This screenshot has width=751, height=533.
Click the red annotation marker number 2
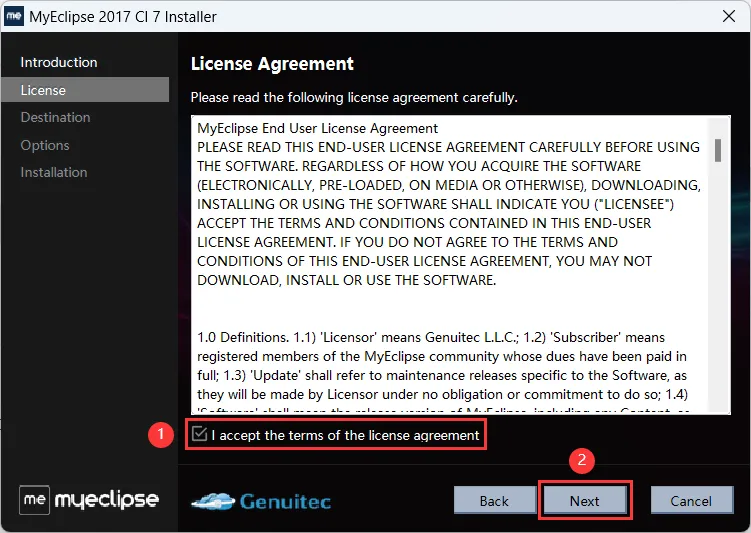[582, 461]
